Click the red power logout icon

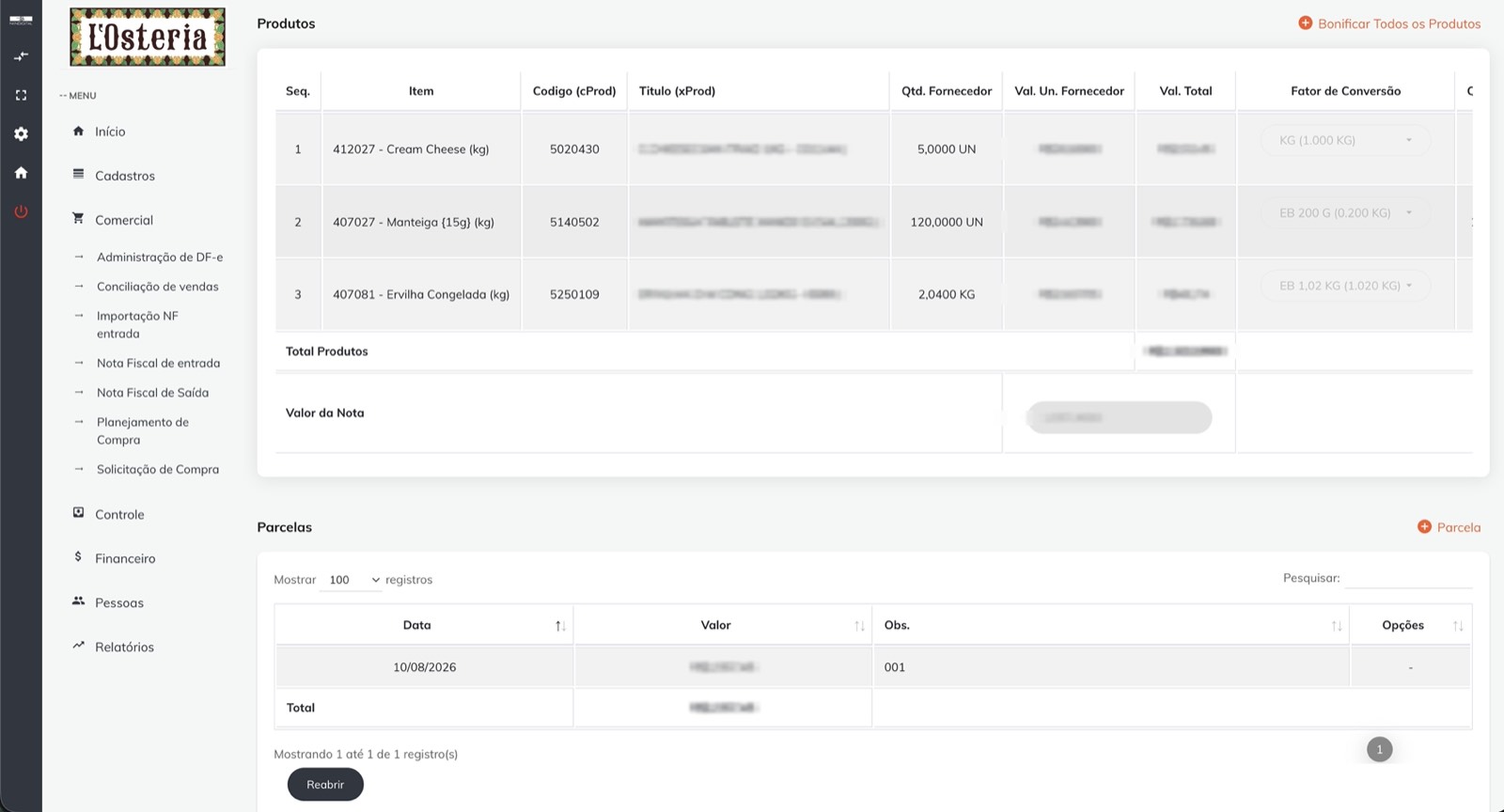pos(21,211)
